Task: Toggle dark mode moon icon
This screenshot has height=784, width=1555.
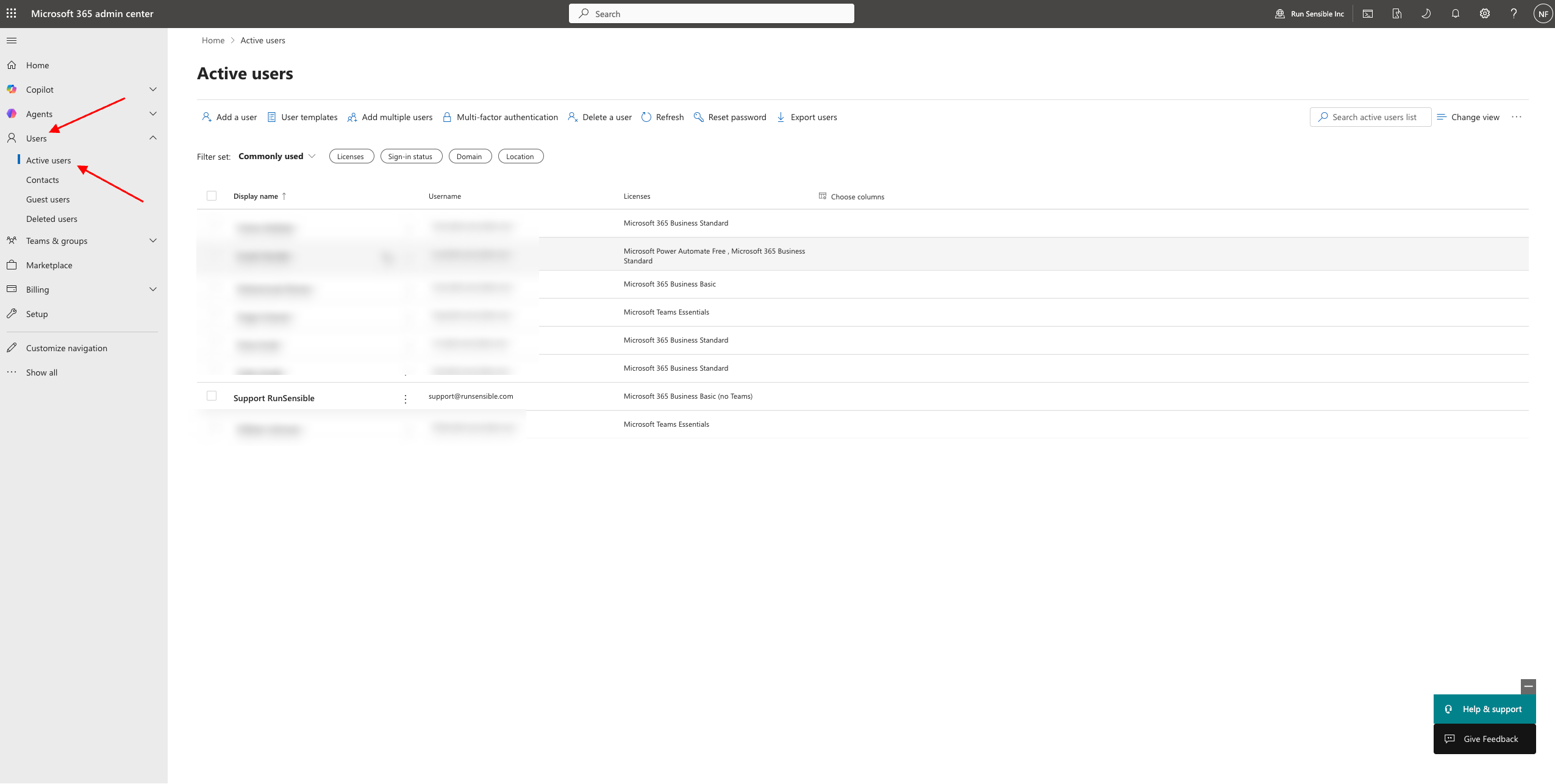Action: tap(1426, 13)
